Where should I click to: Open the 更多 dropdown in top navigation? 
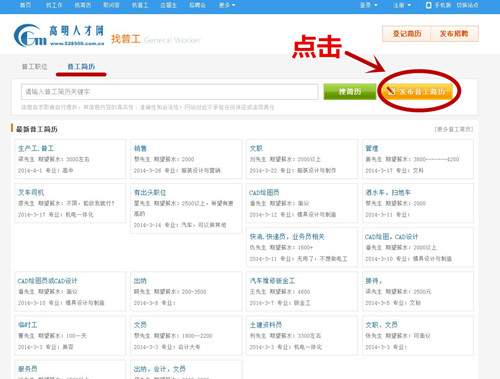[x=227, y=5]
